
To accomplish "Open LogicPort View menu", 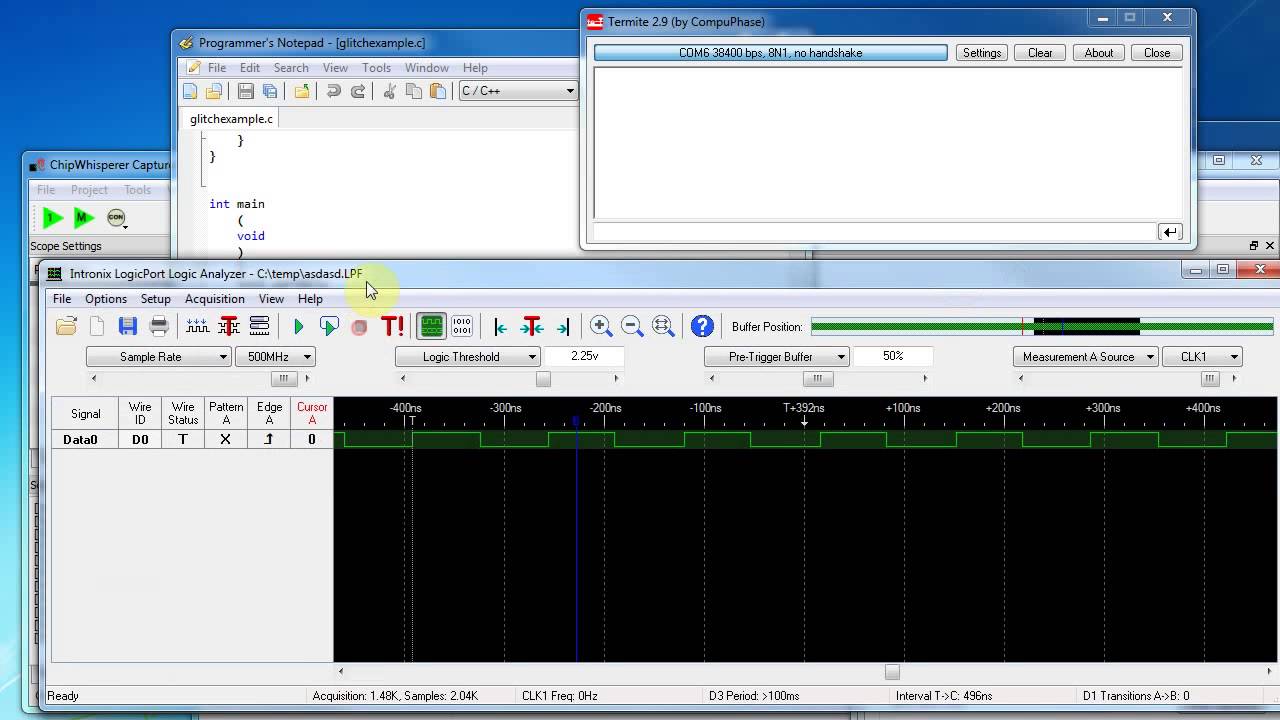I will pyautogui.click(x=271, y=299).
